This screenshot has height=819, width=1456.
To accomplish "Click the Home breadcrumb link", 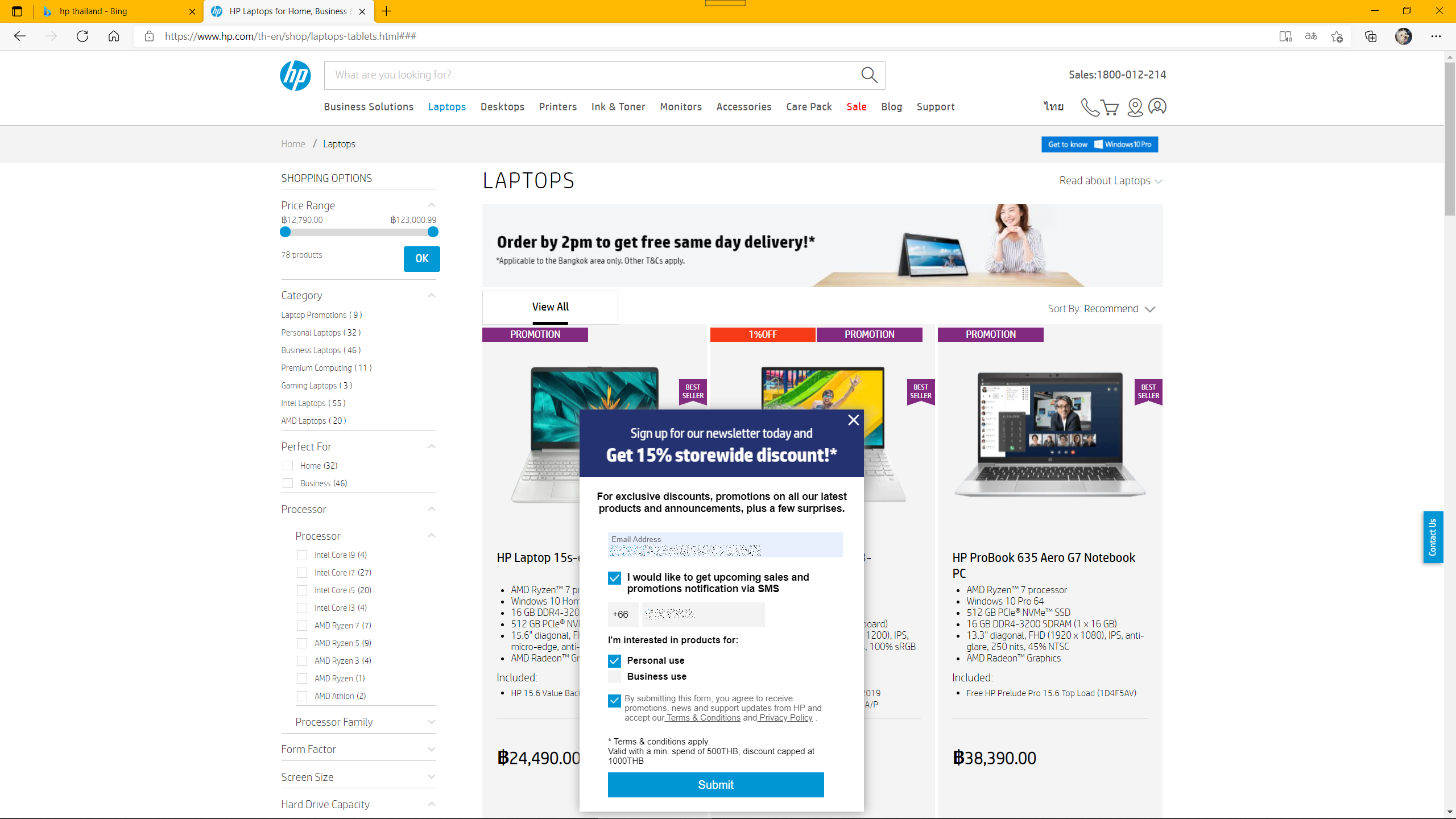I will coord(293,144).
